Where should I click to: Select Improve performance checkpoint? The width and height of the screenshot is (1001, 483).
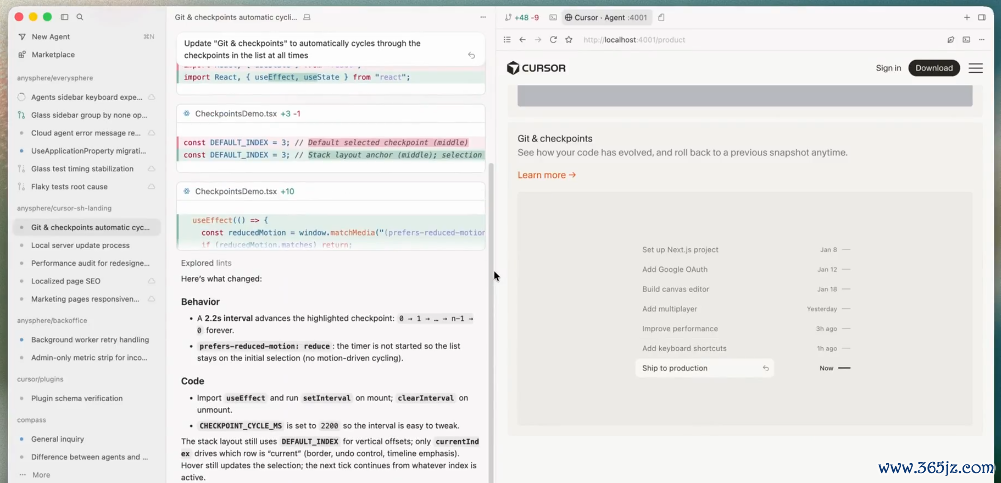pos(680,329)
